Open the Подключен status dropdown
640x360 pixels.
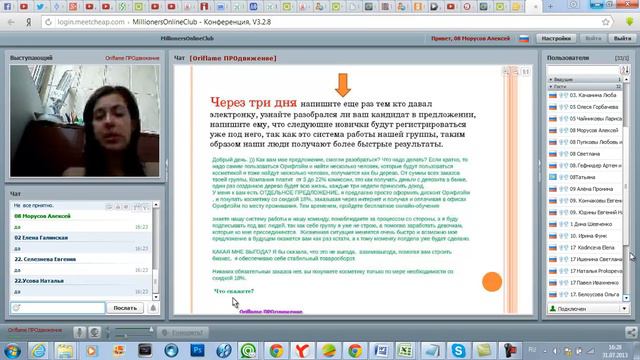624,309
